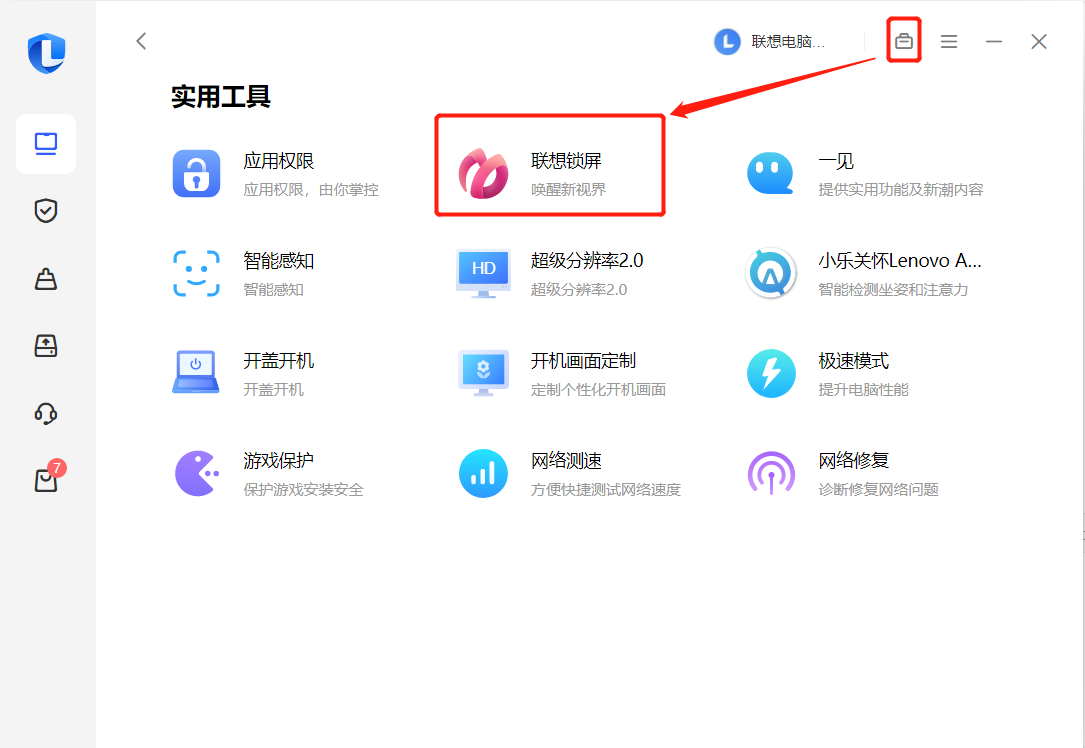
Task: Click the description 提升电脑性能
Action: [x=863, y=390]
